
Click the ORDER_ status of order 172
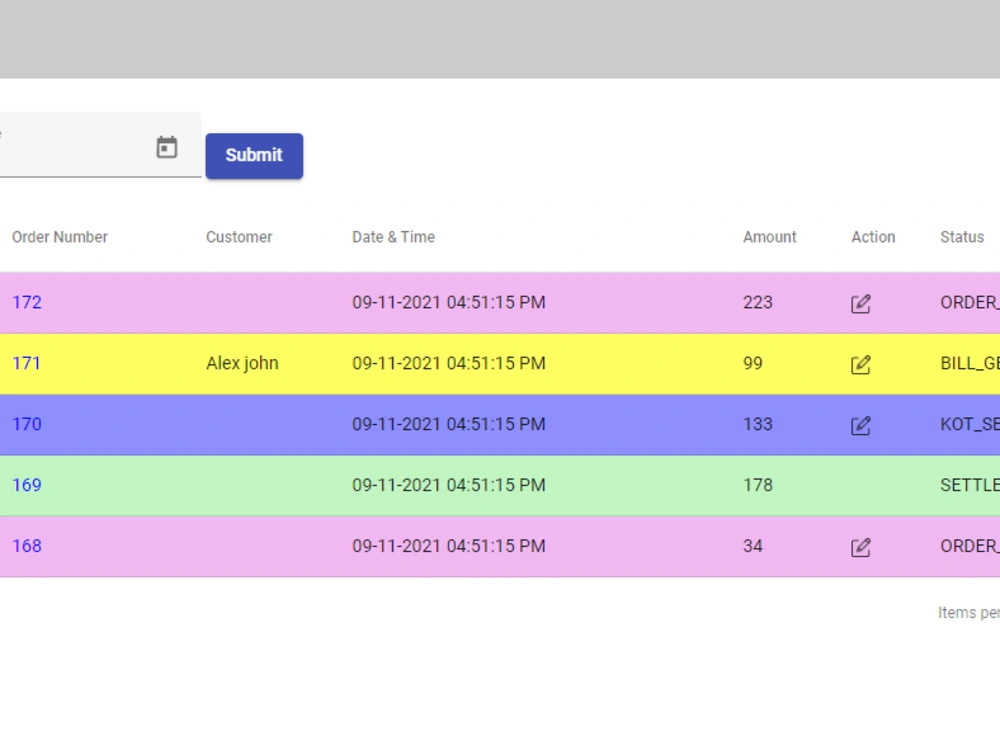970,302
